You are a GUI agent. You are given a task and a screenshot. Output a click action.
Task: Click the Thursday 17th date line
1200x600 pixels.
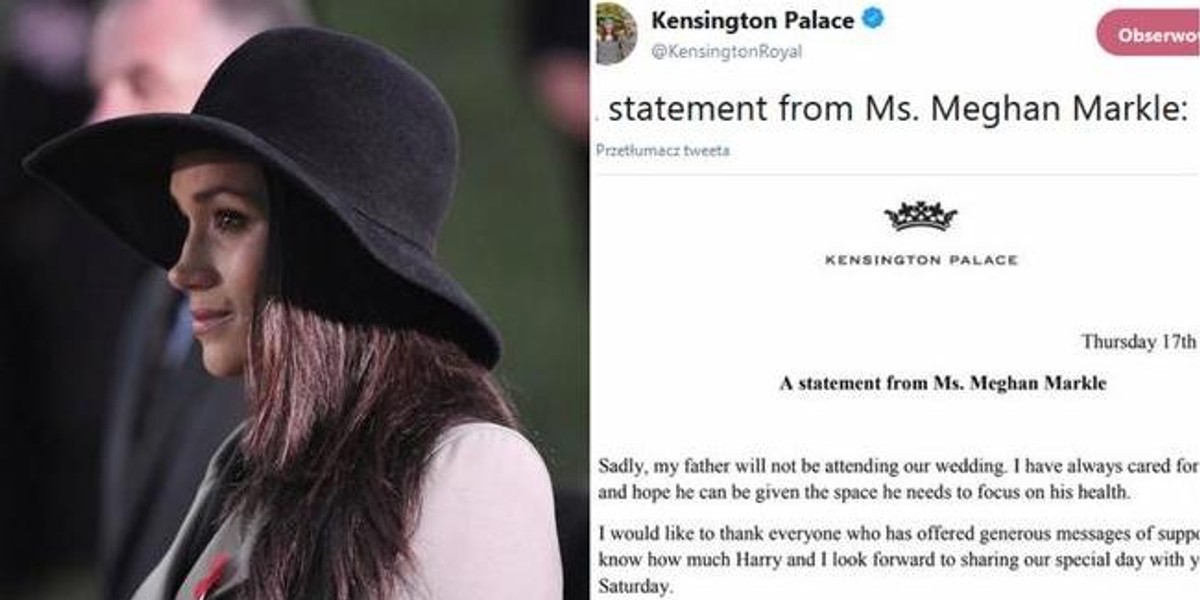[x=1140, y=342]
